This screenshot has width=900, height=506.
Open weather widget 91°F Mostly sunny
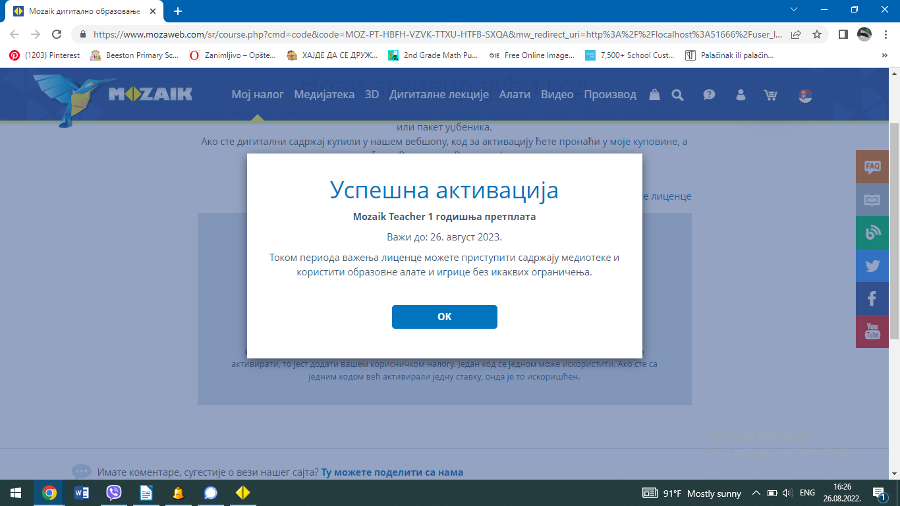coord(692,493)
